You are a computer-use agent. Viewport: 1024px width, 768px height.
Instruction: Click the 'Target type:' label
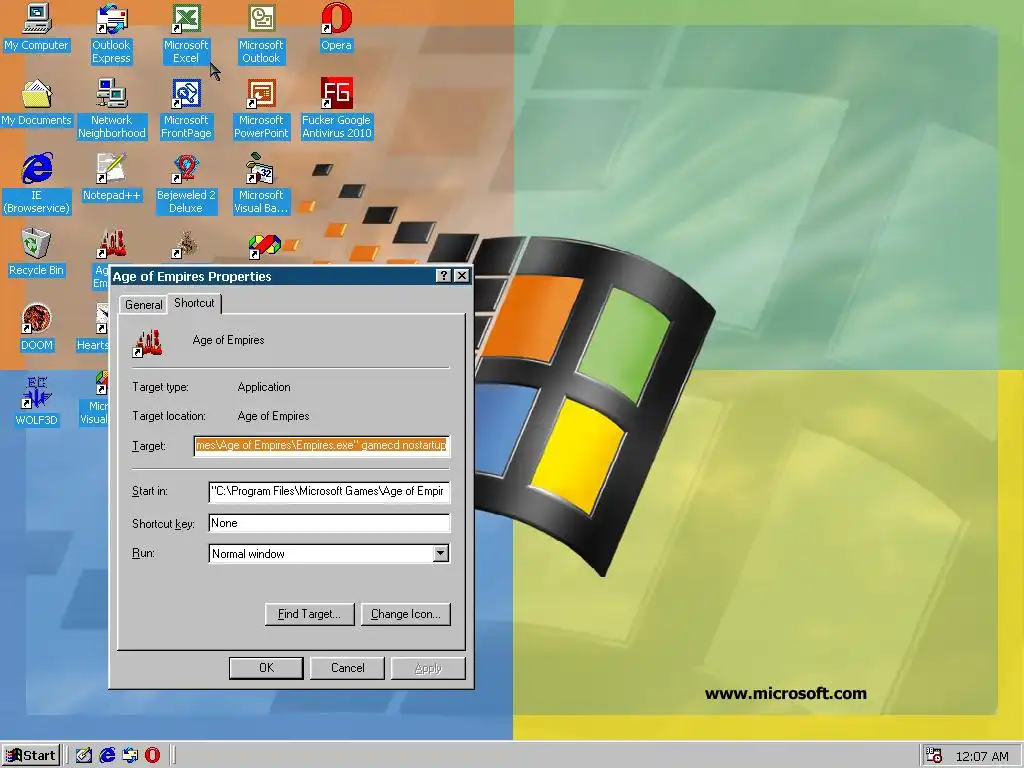click(160, 387)
